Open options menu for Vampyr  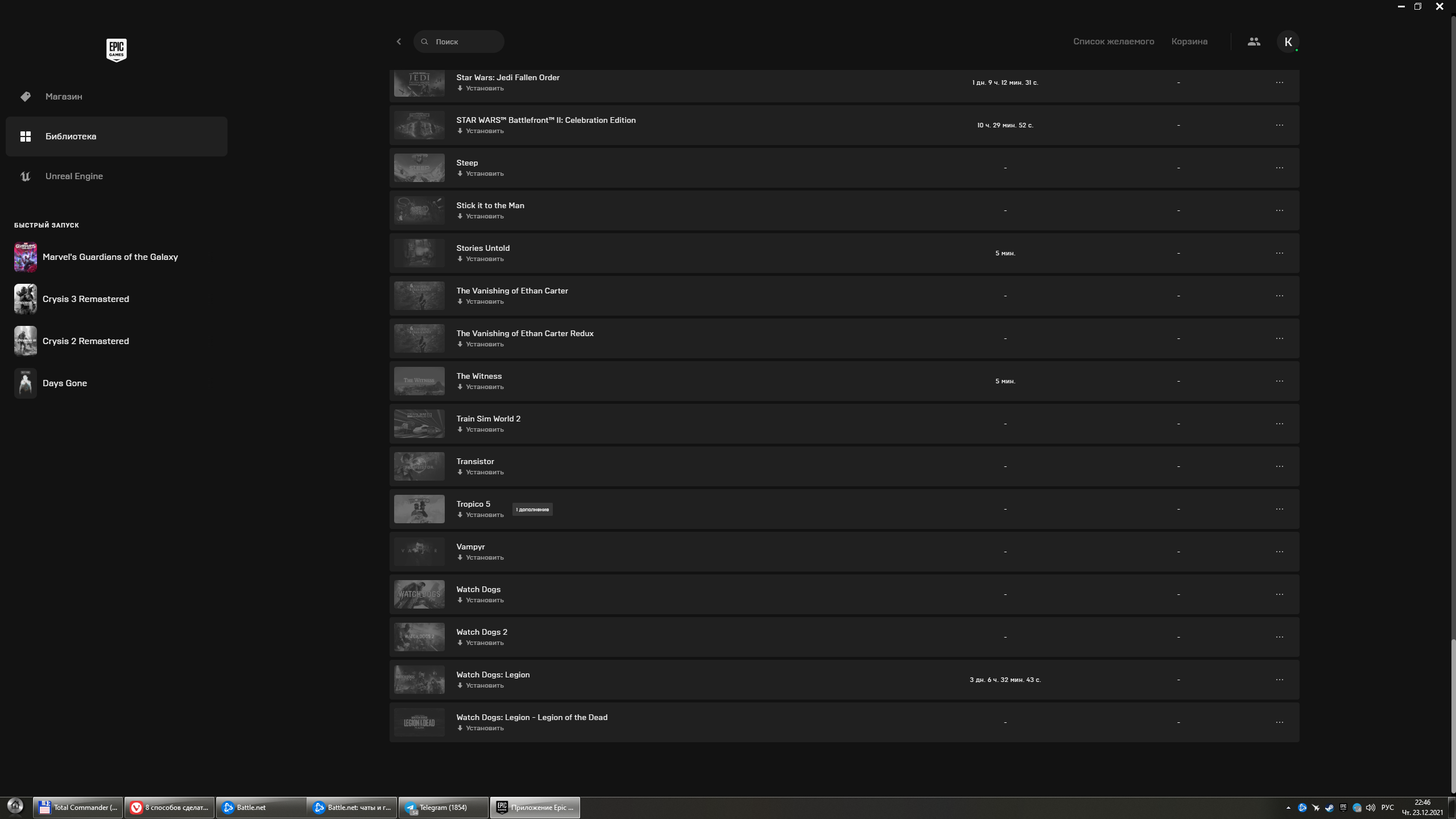click(1280, 552)
